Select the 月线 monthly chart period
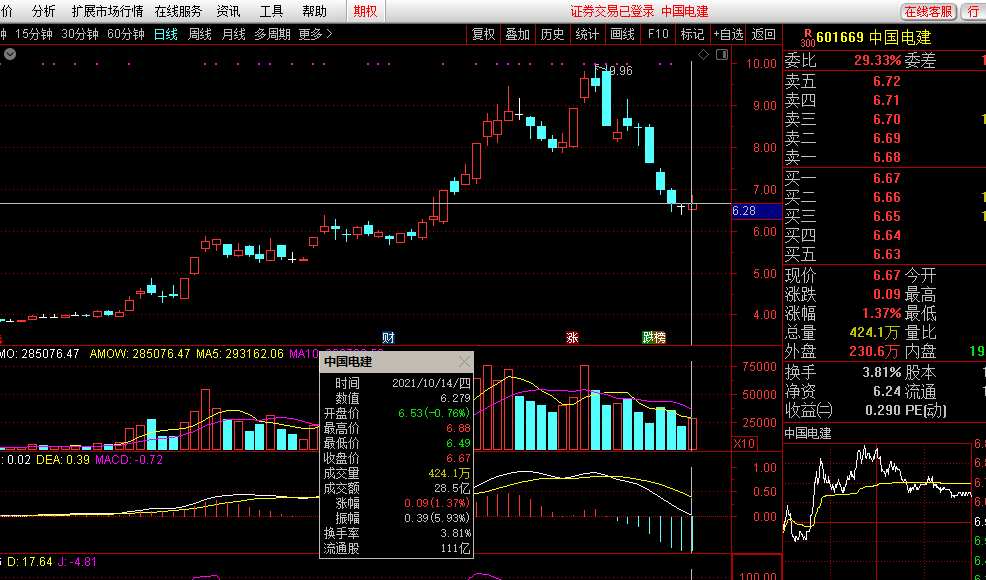The width and height of the screenshot is (986, 580). 234,34
